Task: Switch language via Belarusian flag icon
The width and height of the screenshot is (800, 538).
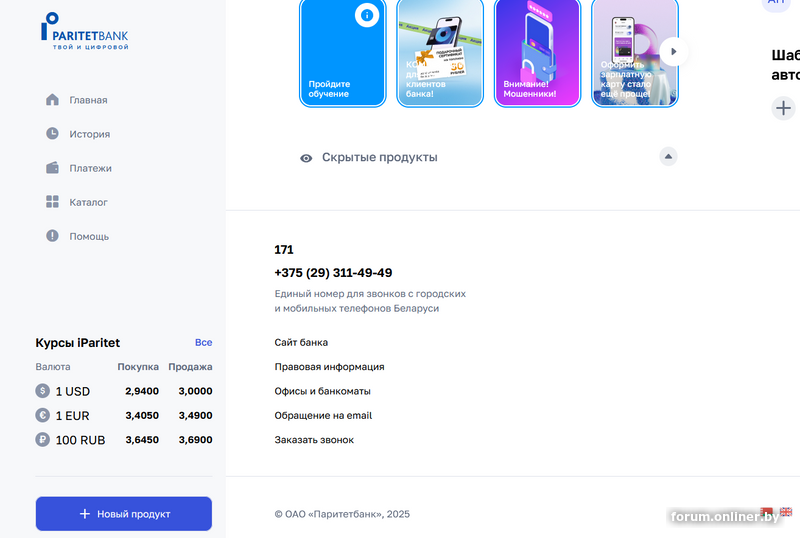Action: pos(766,511)
